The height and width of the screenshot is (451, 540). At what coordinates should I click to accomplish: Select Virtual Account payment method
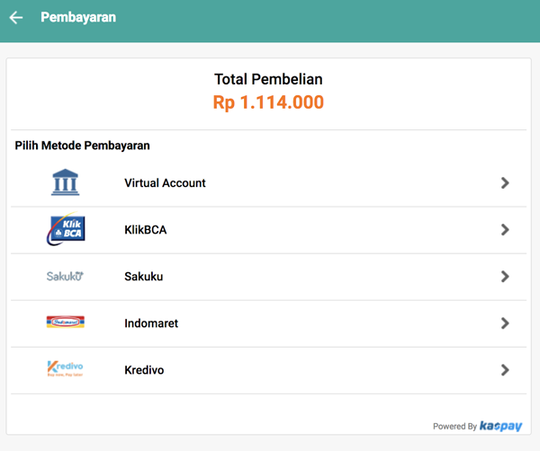pos(269,183)
